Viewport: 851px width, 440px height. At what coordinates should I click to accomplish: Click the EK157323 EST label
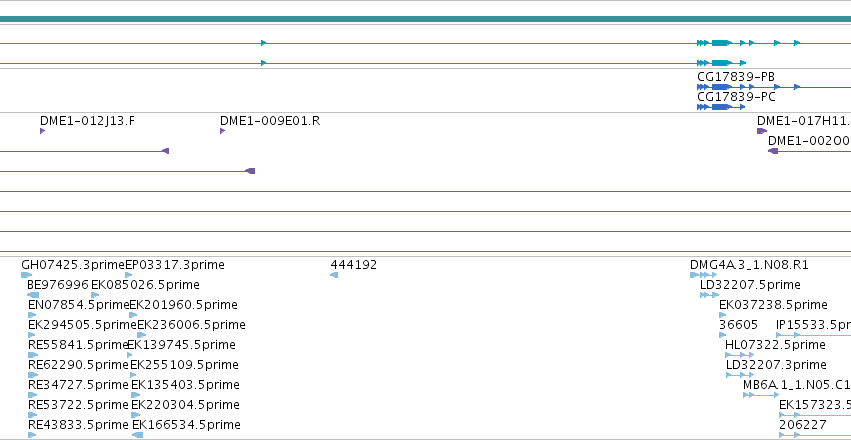[815, 405]
